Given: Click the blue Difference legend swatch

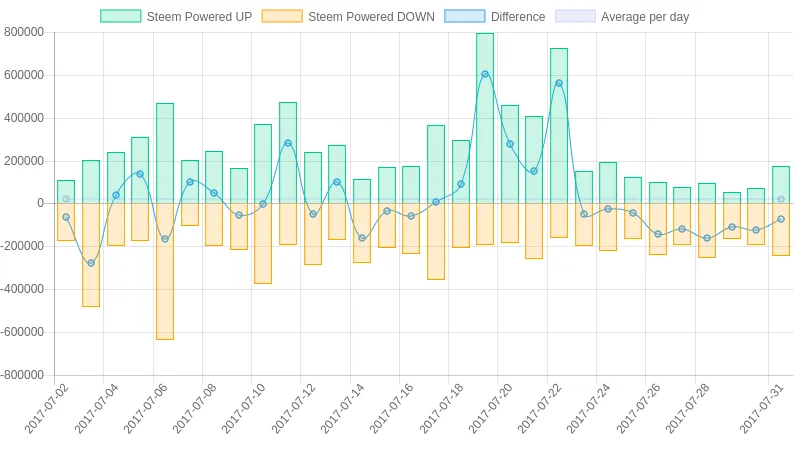Looking at the screenshot, I should pos(465,16).
